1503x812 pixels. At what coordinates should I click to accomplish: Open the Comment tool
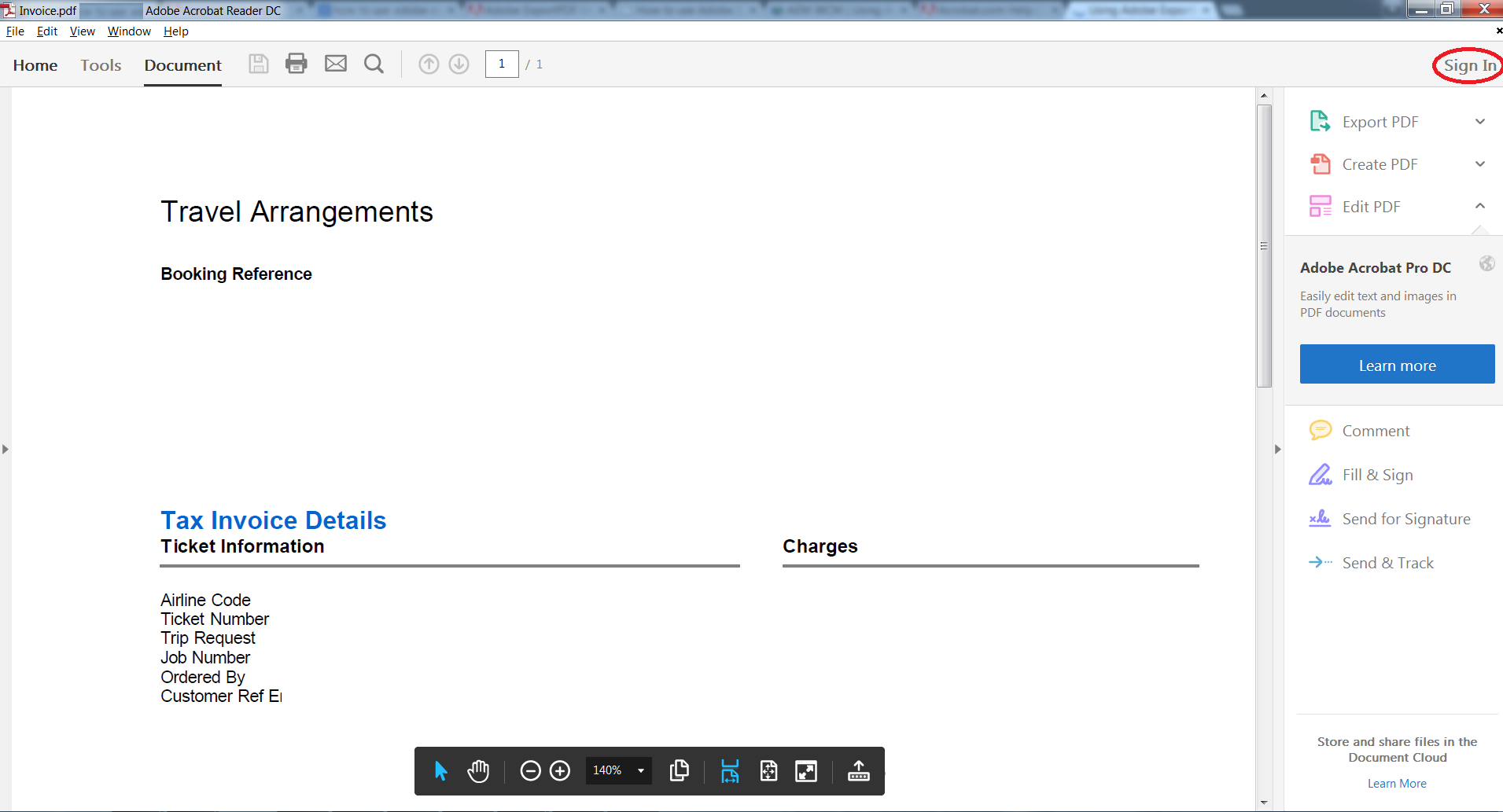pyautogui.click(x=1376, y=431)
